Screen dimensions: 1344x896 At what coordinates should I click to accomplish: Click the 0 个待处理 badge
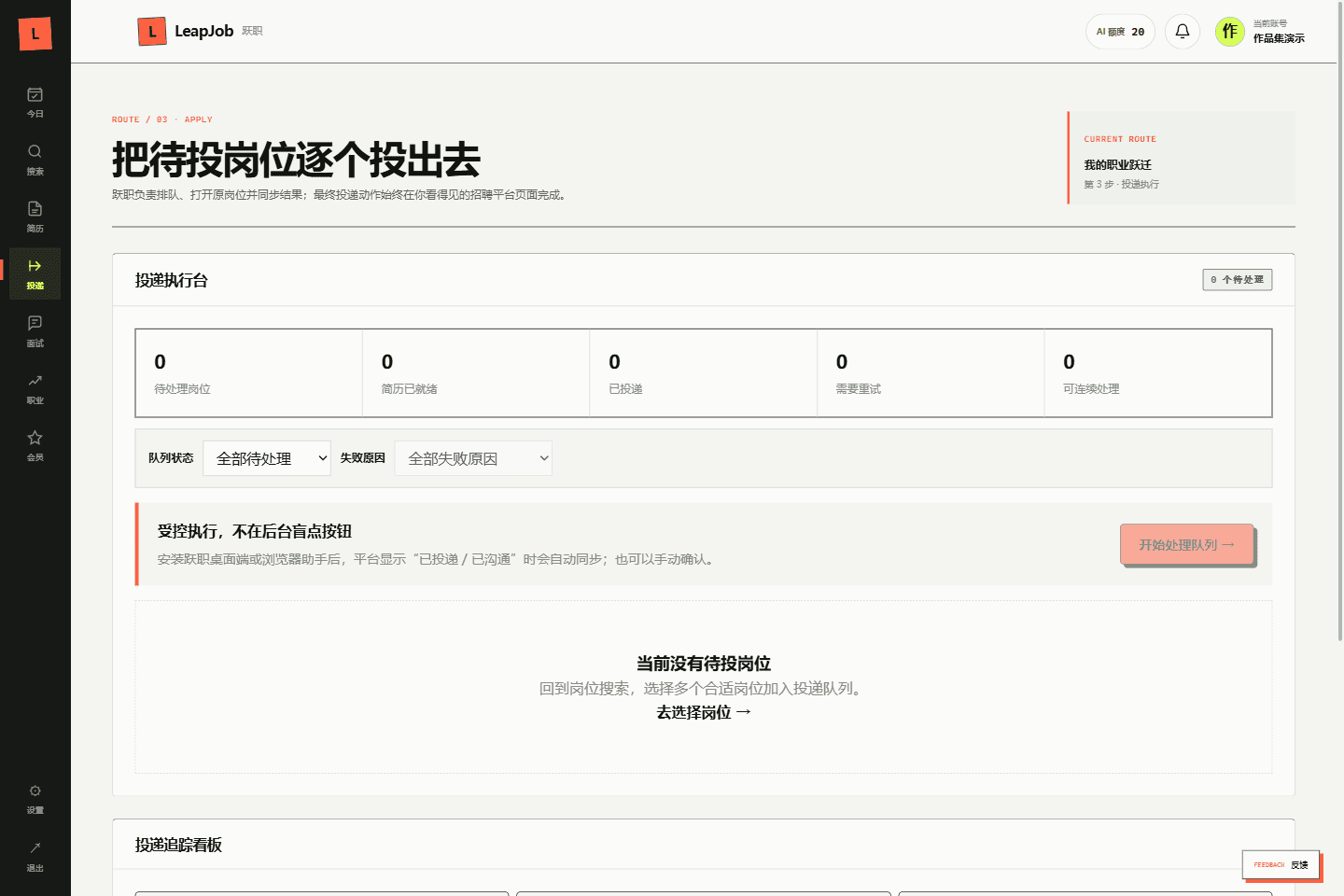[1237, 280]
